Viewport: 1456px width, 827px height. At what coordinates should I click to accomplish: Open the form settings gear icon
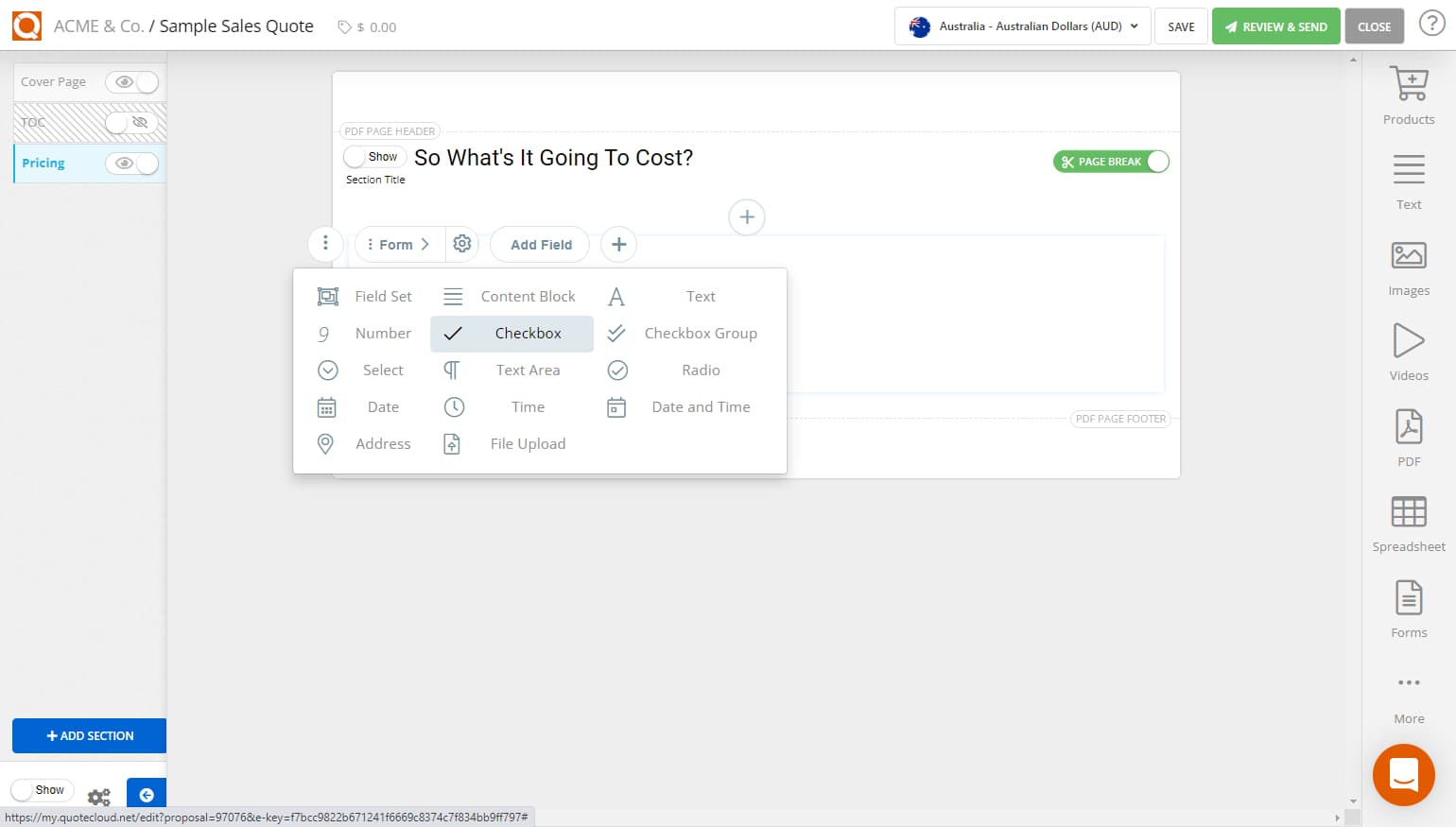[462, 244]
